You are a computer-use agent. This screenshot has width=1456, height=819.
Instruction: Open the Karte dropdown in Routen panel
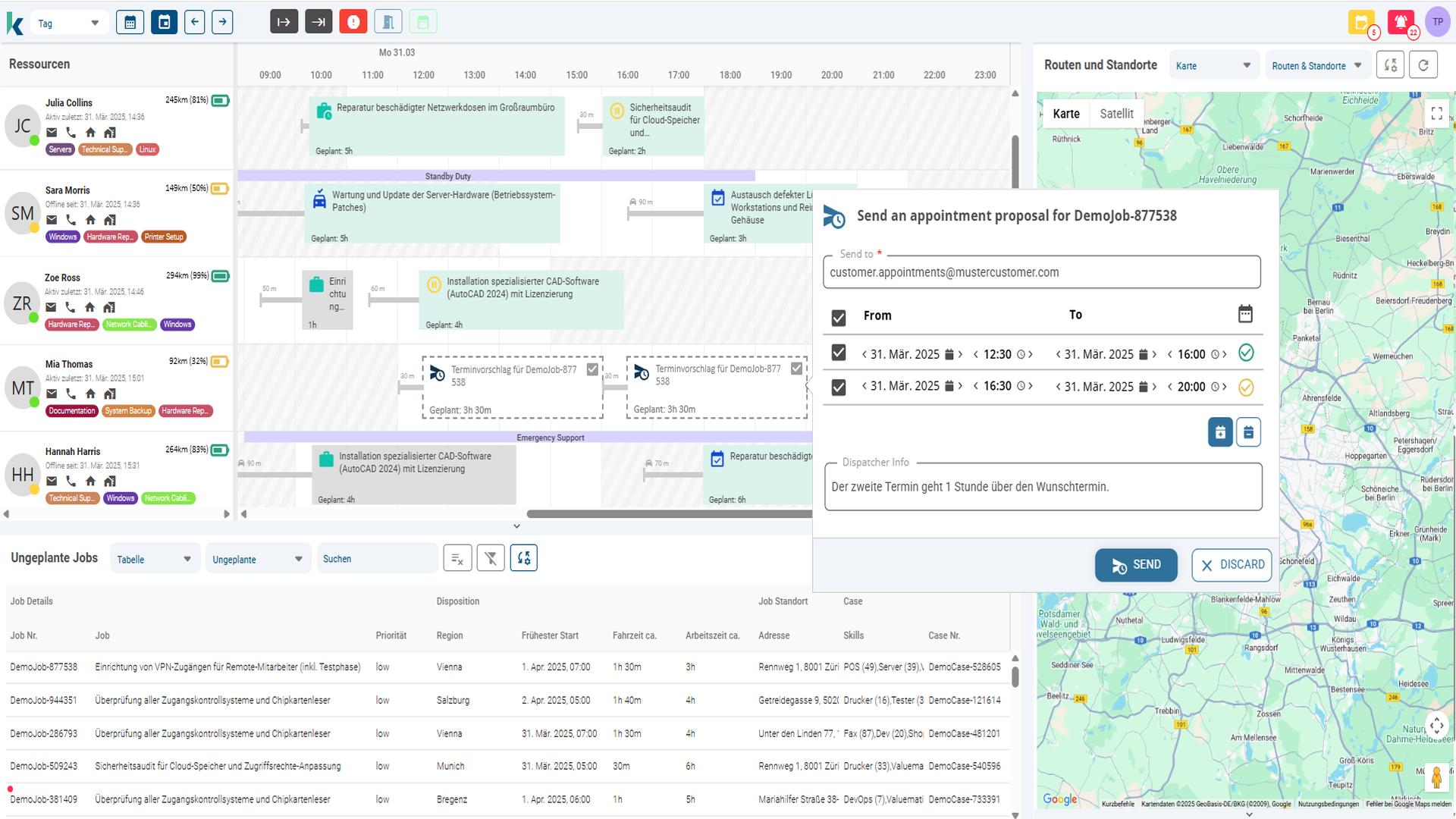[x=1213, y=66]
